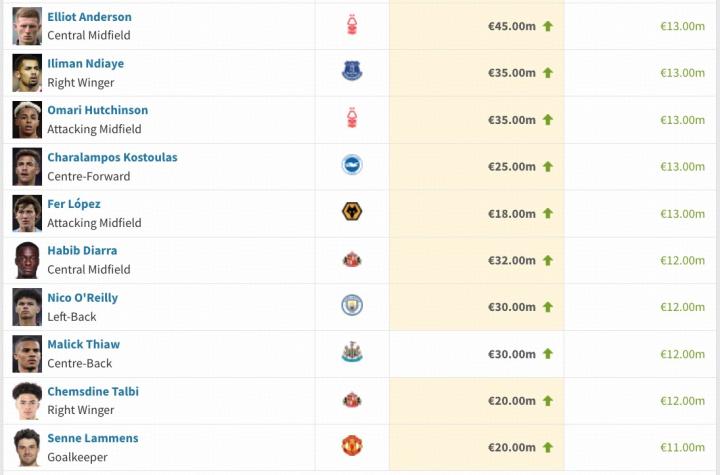Click Omari Hutchinson's portrait photo
Viewport: 720px width, 475px height.
(x=27, y=120)
